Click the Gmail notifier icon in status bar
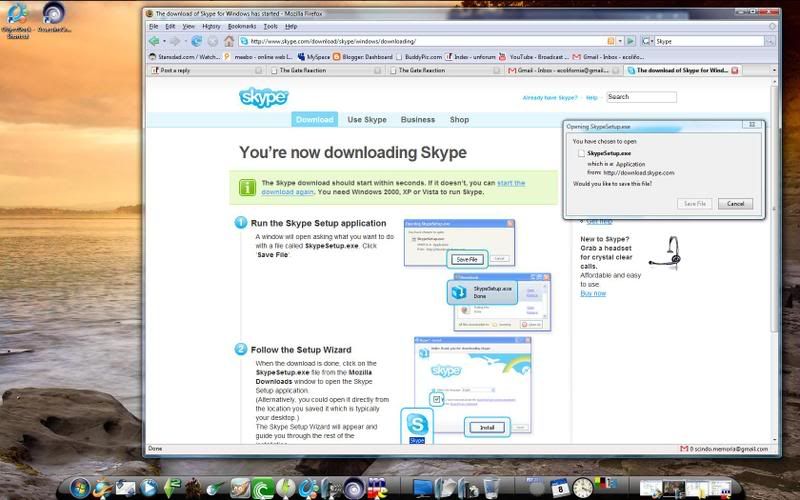800x500 pixels. coord(684,448)
